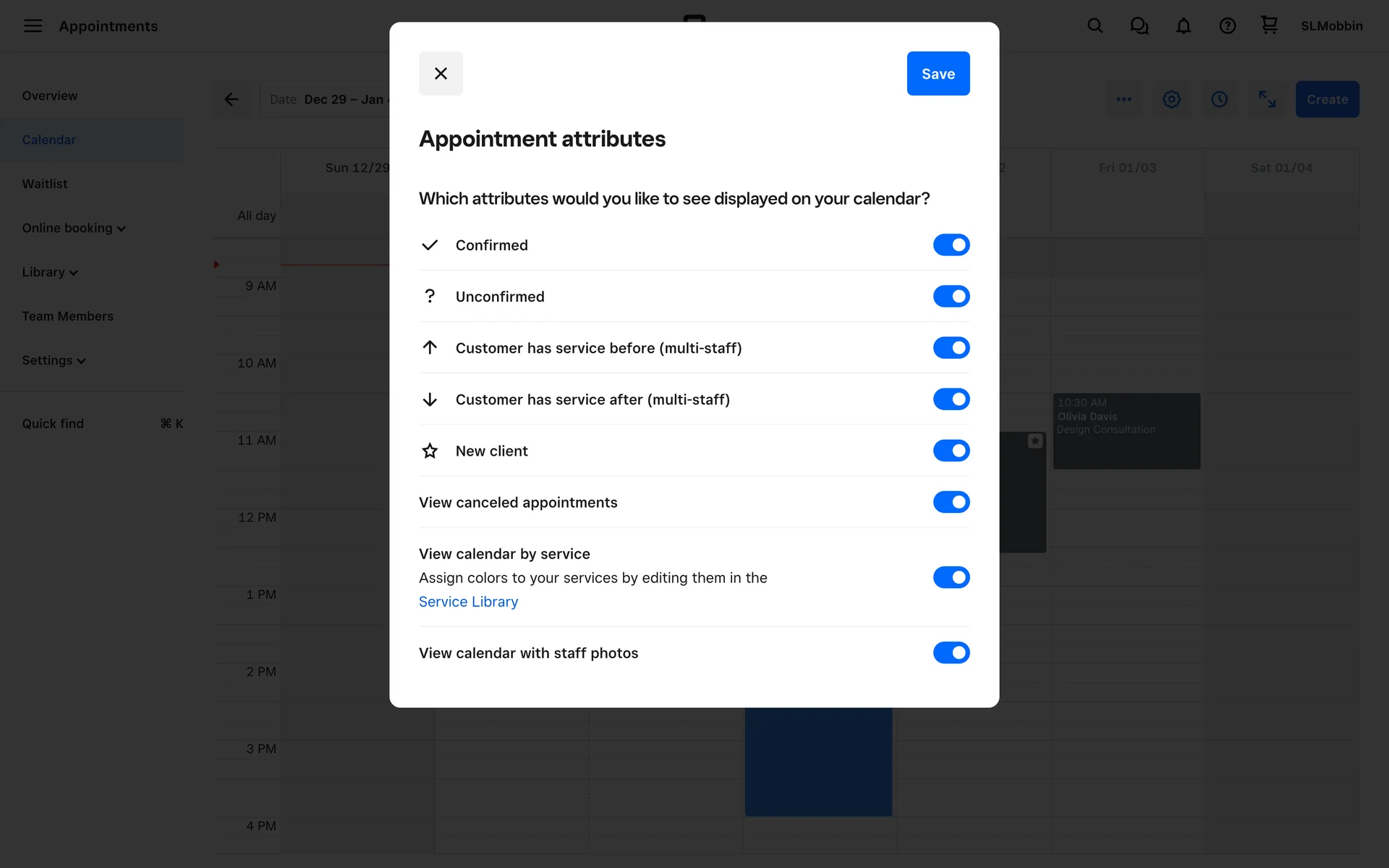Click the search magnifier icon
Screen dimensions: 1389x868
(1095, 26)
